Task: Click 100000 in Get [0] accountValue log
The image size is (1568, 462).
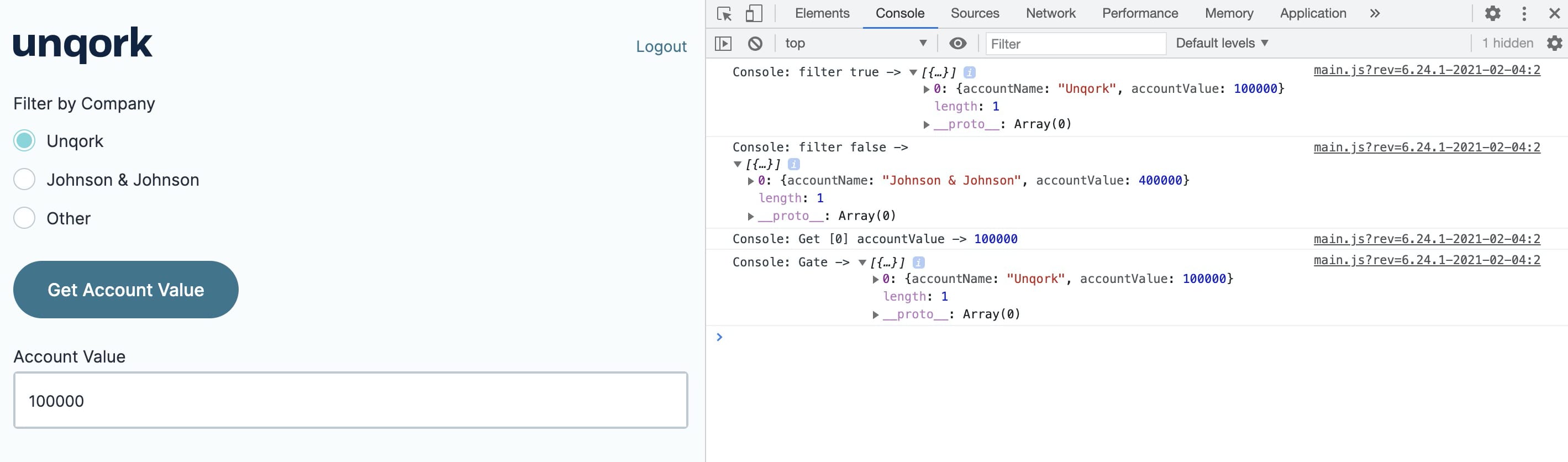Action: 995,239
